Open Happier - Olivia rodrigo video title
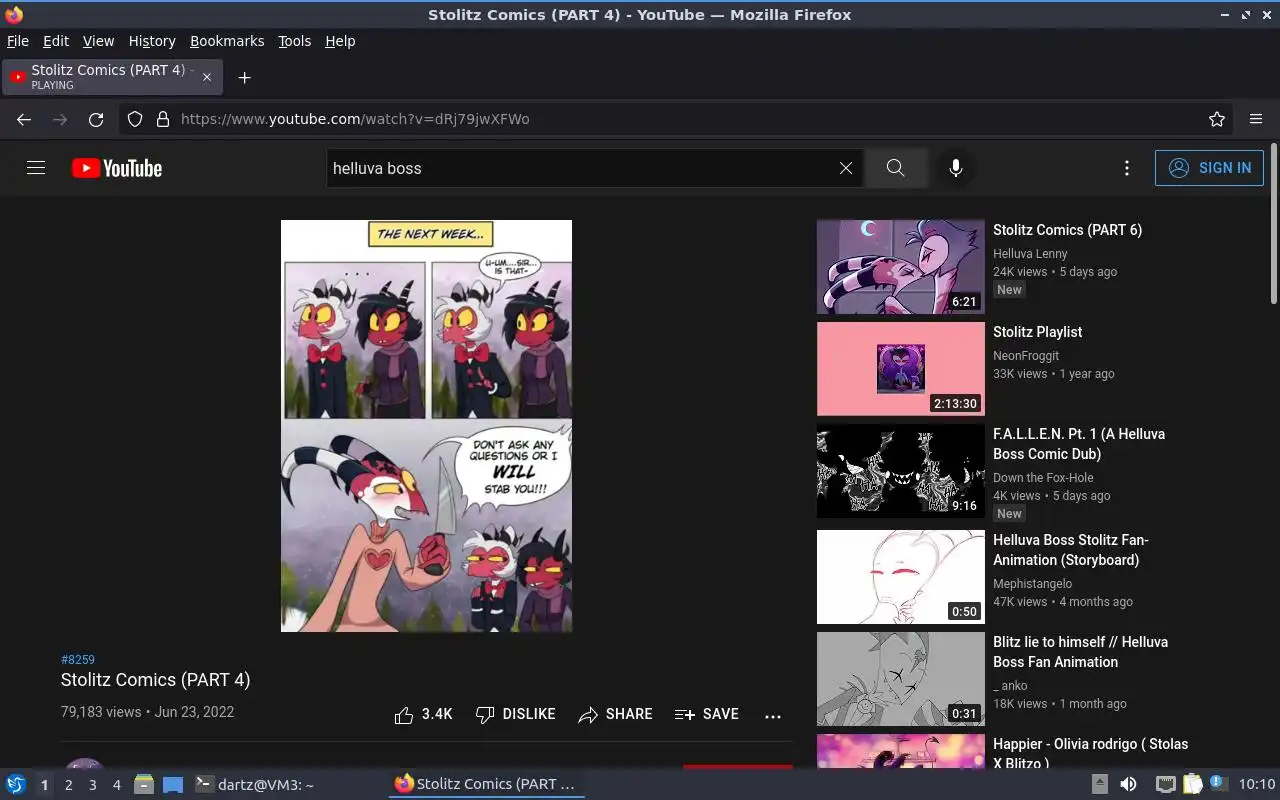The image size is (1280, 800). point(1090,753)
